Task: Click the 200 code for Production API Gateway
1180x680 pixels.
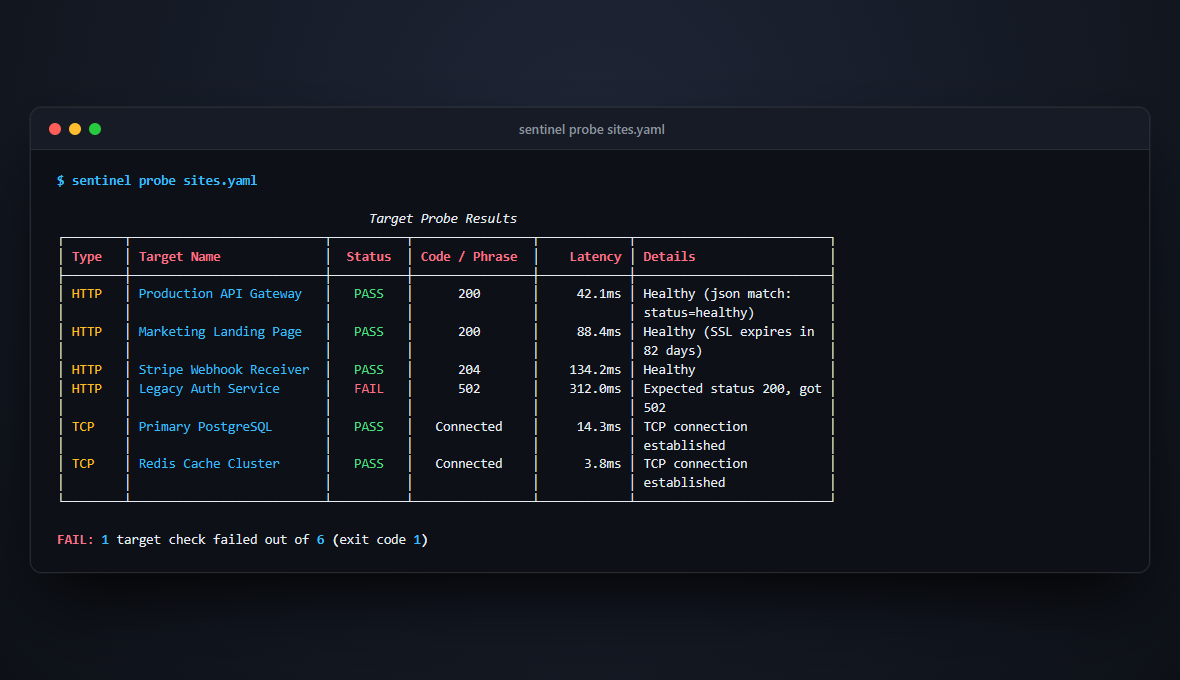Action: point(470,293)
